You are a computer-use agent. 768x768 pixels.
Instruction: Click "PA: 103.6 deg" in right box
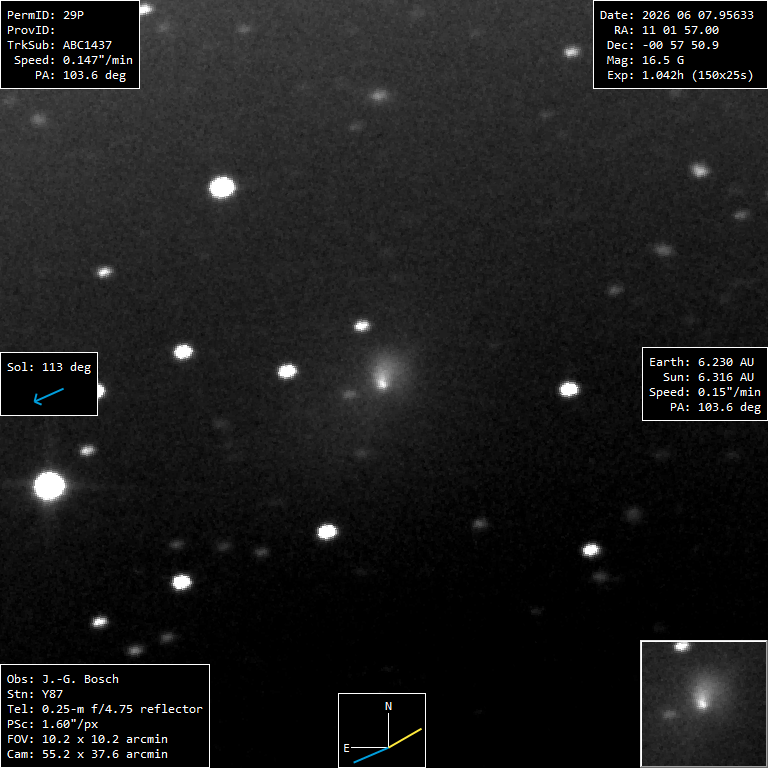tap(715, 408)
